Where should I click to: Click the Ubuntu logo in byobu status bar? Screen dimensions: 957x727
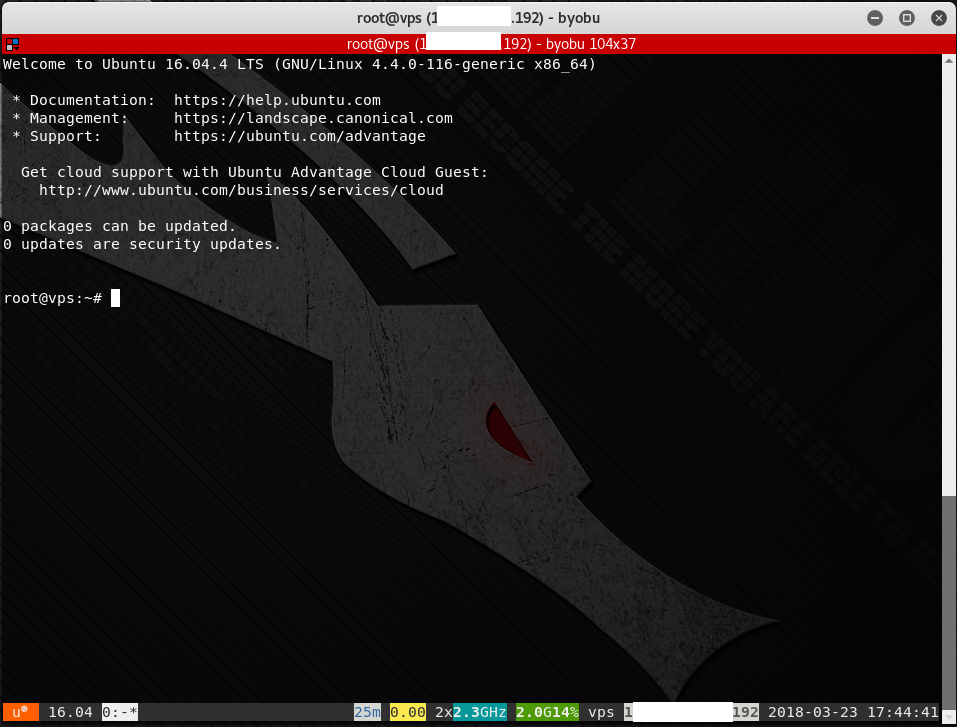tap(21, 712)
